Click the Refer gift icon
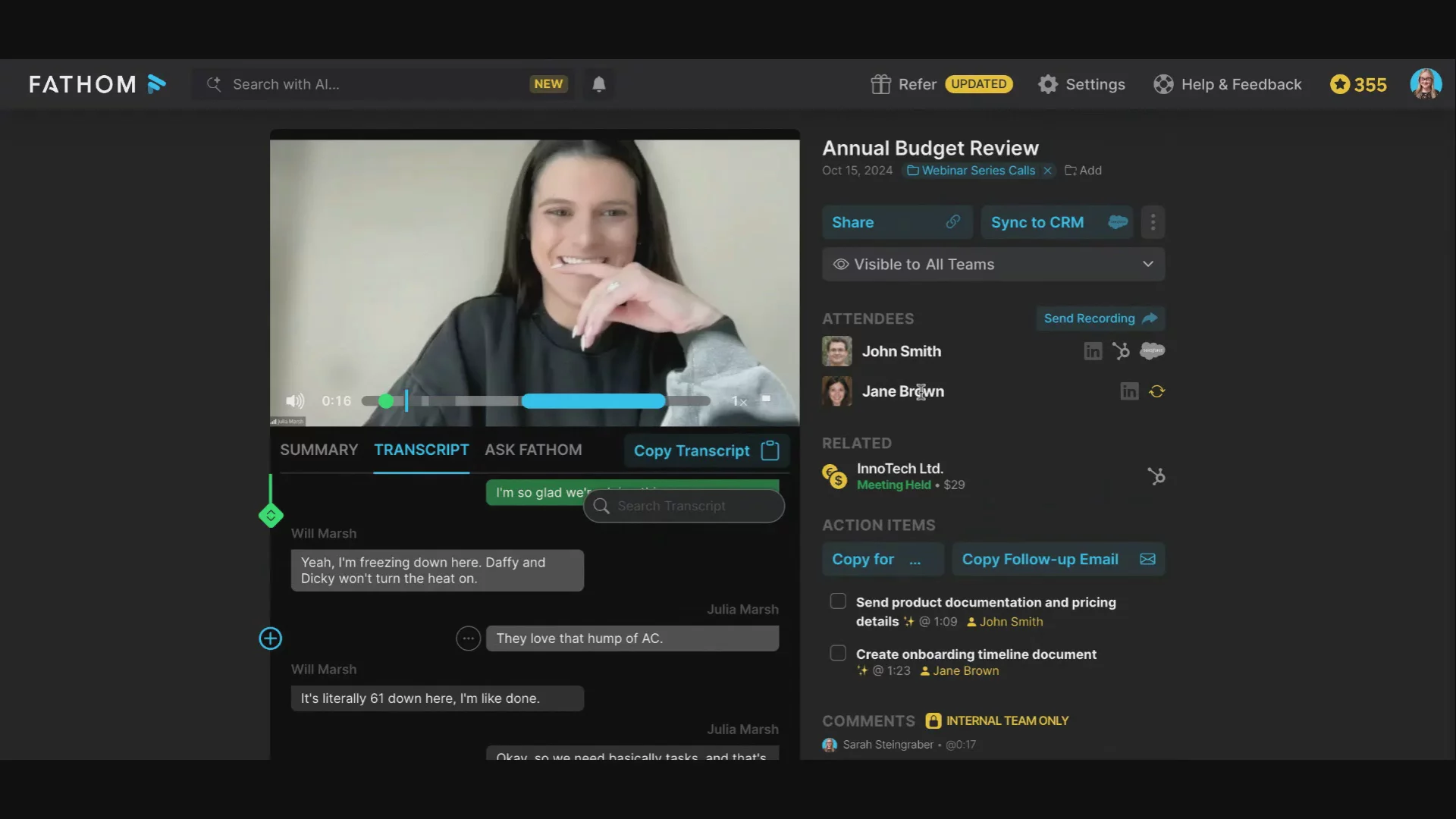Image resolution: width=1456 pixels, height=819 pixels. [880, 84]
